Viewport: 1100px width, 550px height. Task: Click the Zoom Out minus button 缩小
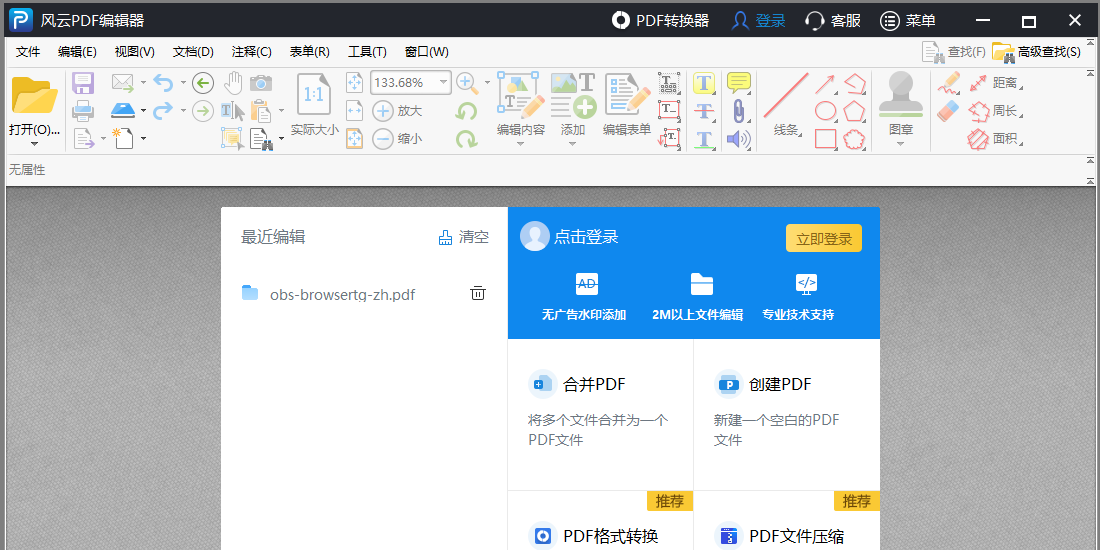[x=397, y=139]
